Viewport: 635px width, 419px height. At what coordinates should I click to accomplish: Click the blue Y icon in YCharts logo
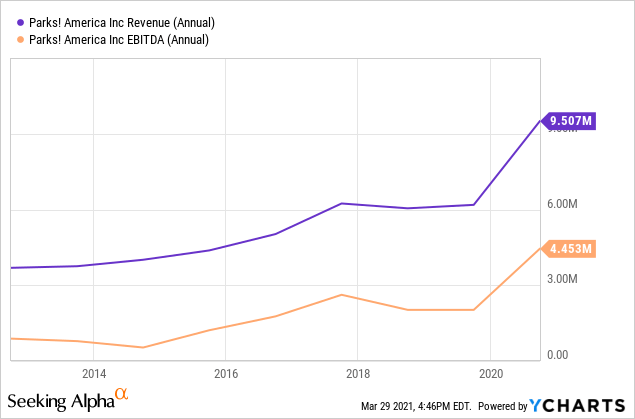(535, 405)
